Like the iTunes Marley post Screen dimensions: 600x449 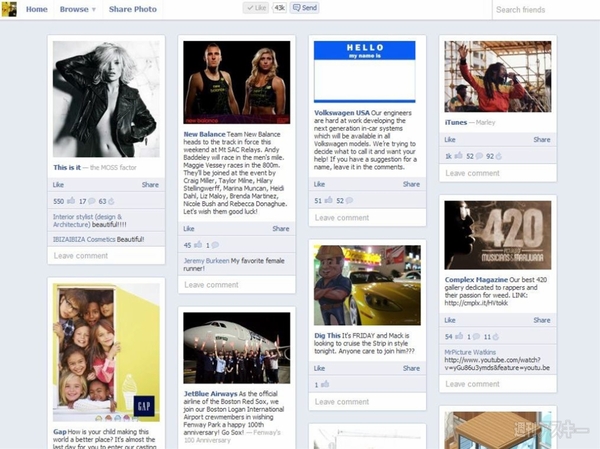450,140
